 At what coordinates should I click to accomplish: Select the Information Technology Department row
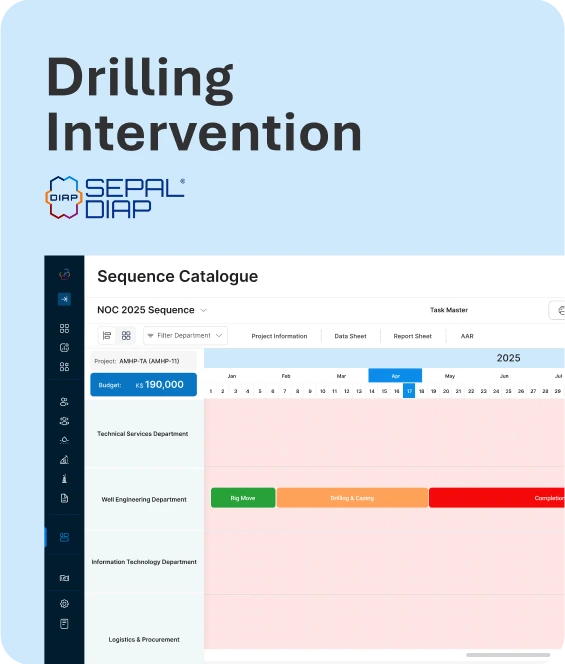[x=144, y=562]
